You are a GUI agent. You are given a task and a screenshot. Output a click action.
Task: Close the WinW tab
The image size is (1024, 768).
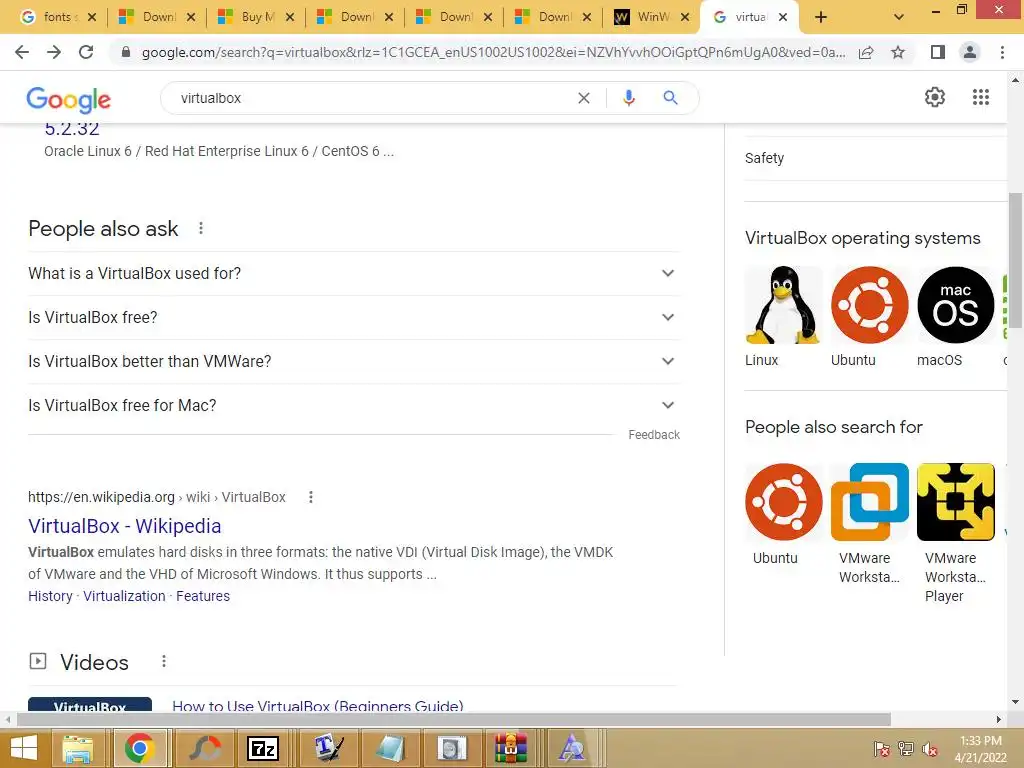pos(685,18)
